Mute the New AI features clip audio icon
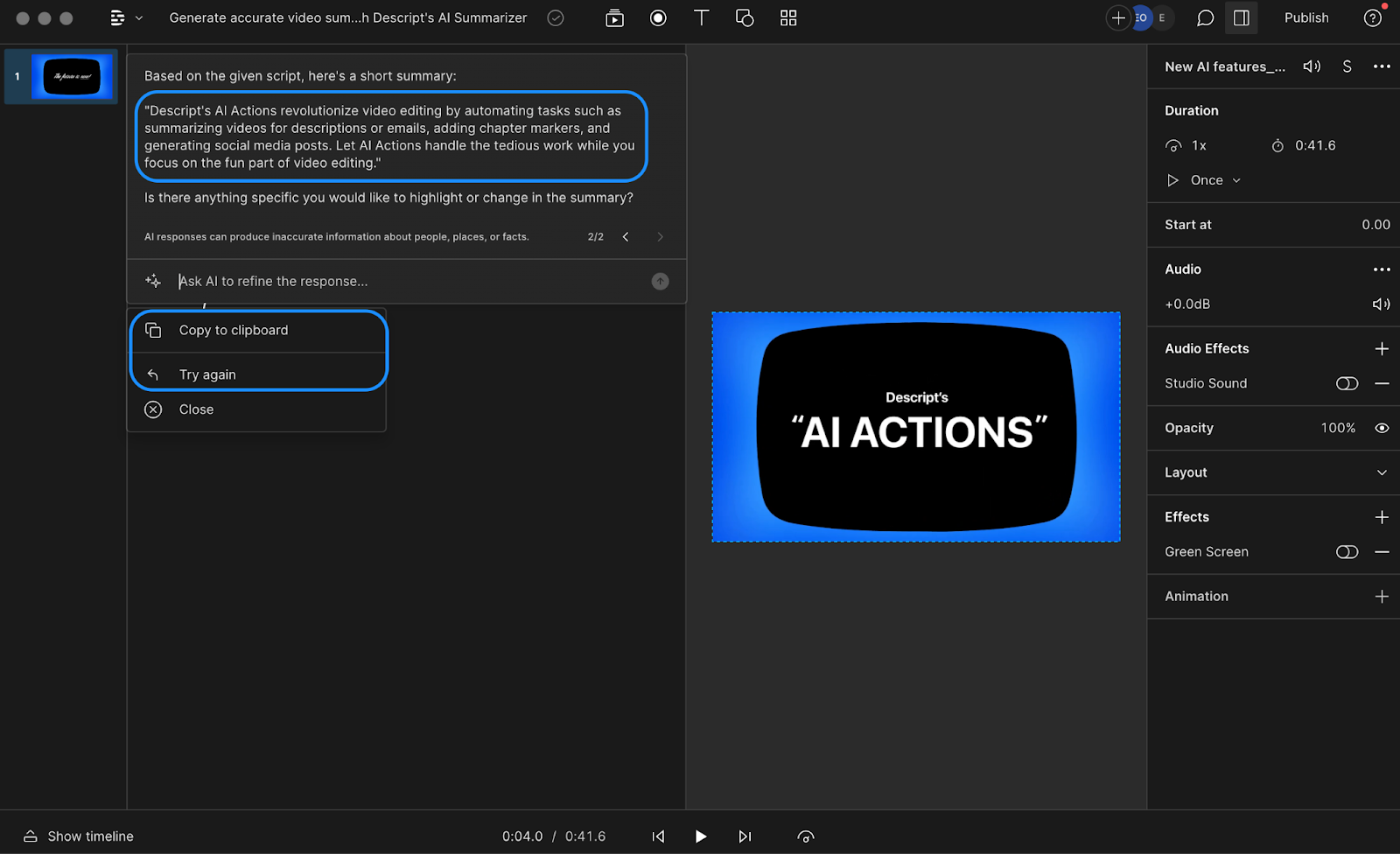Viewport: 1400px width, 854px height. point(1311,66)
